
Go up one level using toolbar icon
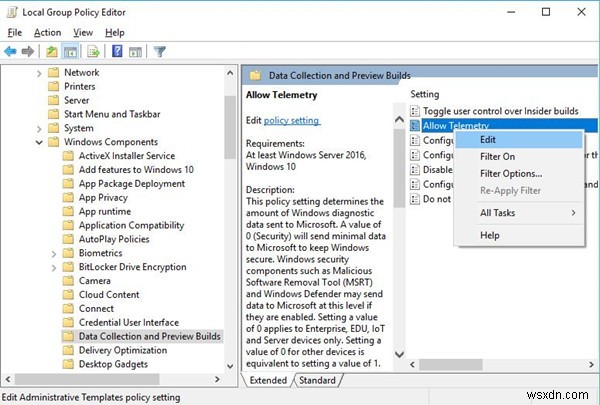52,51
